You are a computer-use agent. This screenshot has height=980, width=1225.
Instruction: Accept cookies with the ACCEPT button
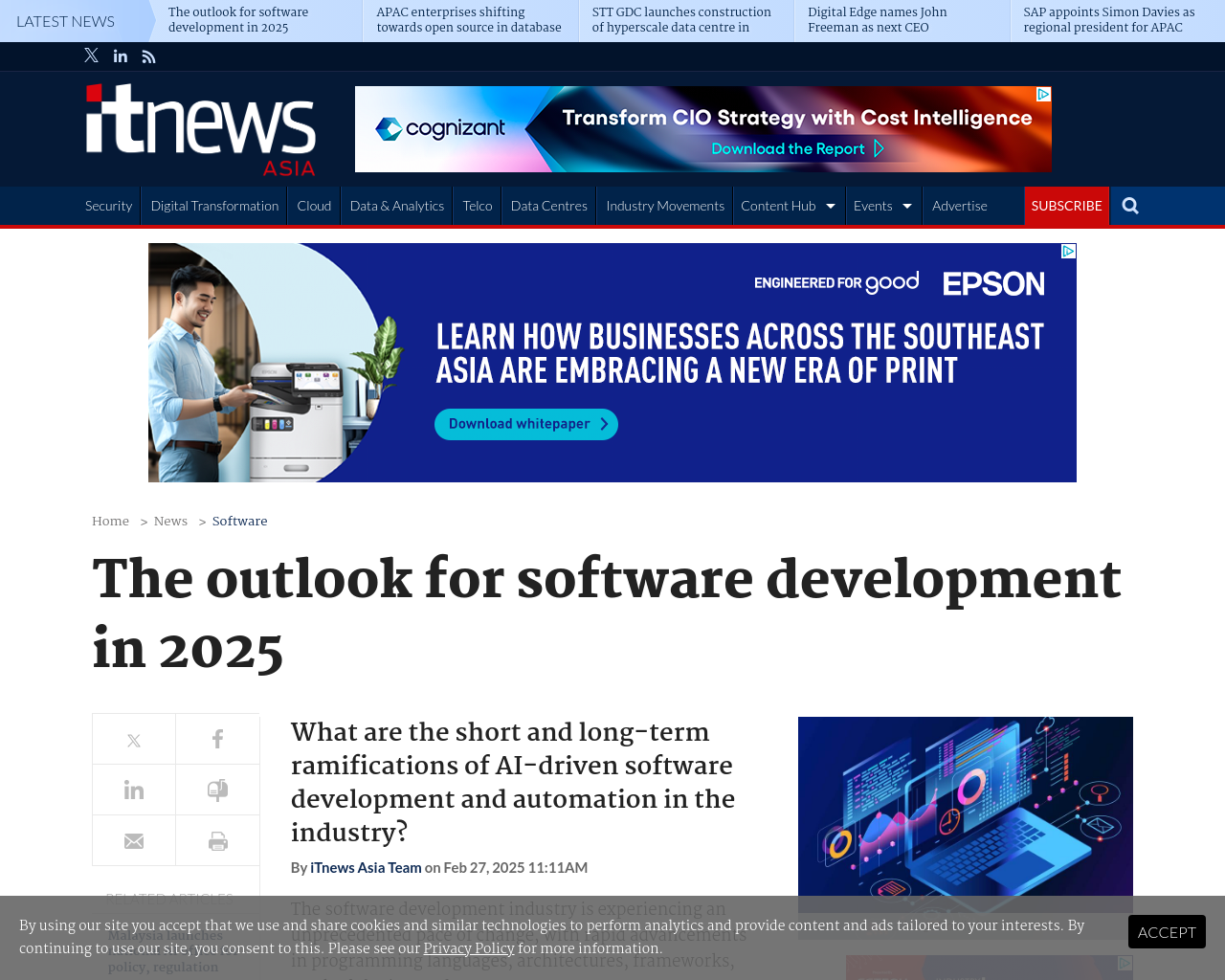click(x=1167, y=932)
